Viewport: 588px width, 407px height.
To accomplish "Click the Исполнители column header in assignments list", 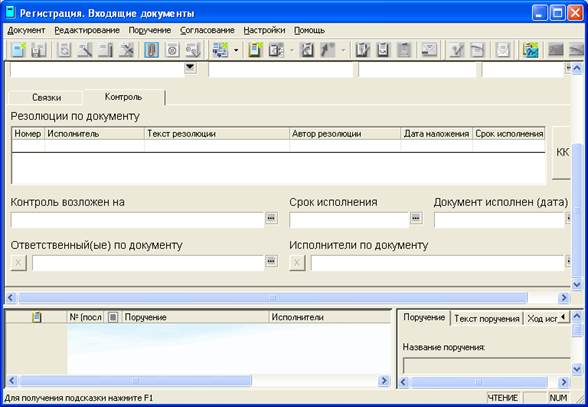I will pyautogui.click(x=330, y=317).
